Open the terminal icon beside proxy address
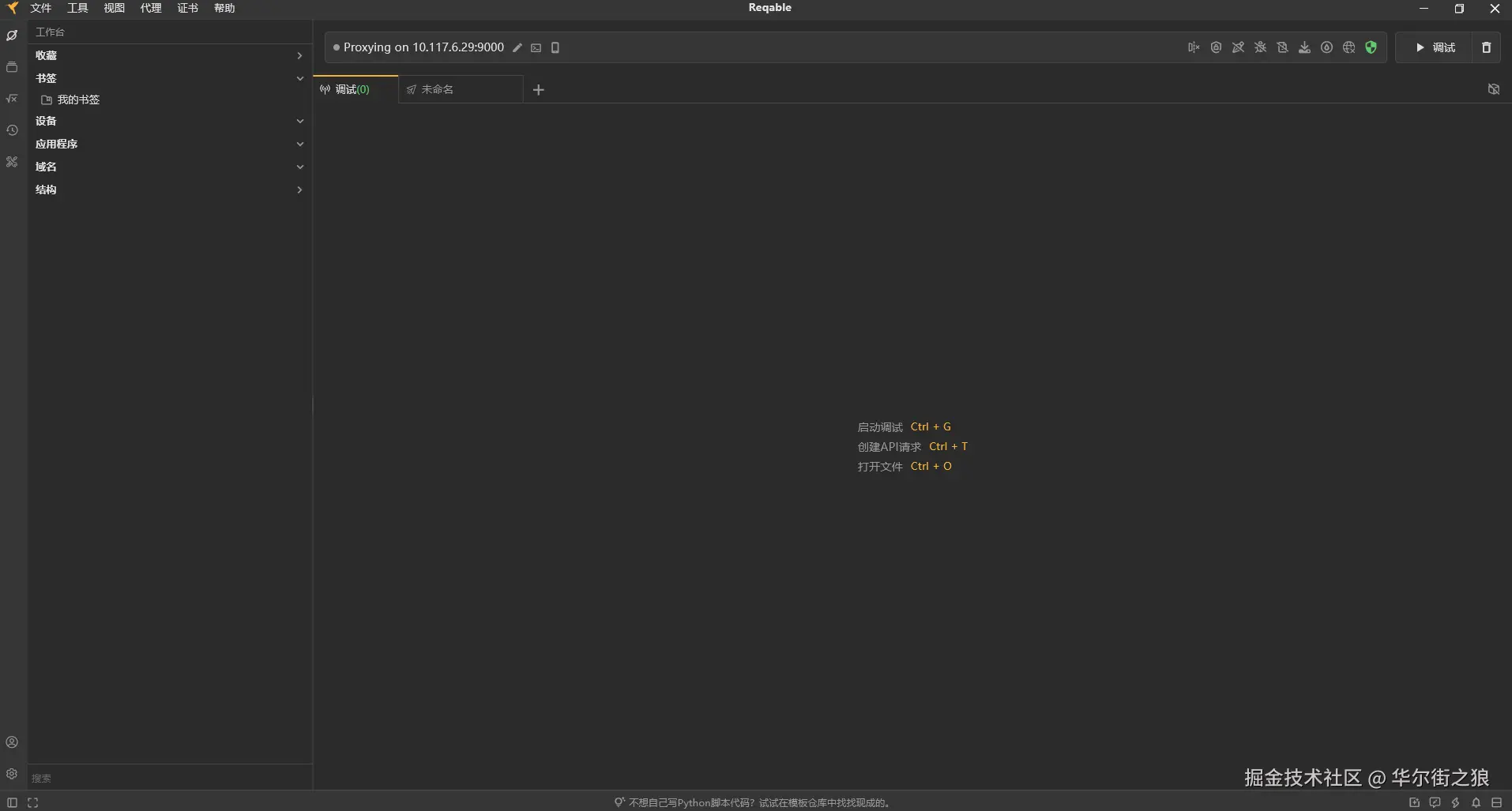Screen dimensions: 1512x811 click(536, 47)
